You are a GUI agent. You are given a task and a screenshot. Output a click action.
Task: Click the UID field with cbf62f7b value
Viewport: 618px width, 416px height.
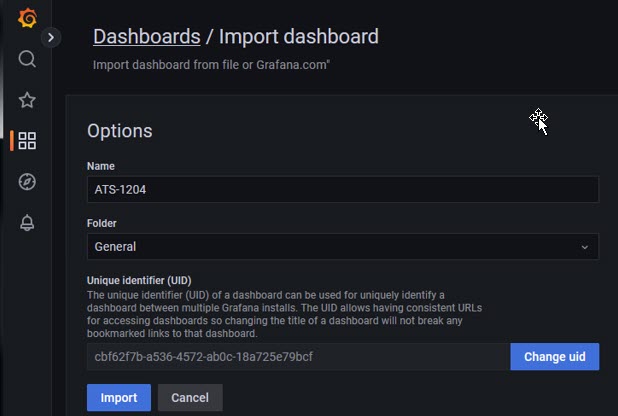(298, 356)
